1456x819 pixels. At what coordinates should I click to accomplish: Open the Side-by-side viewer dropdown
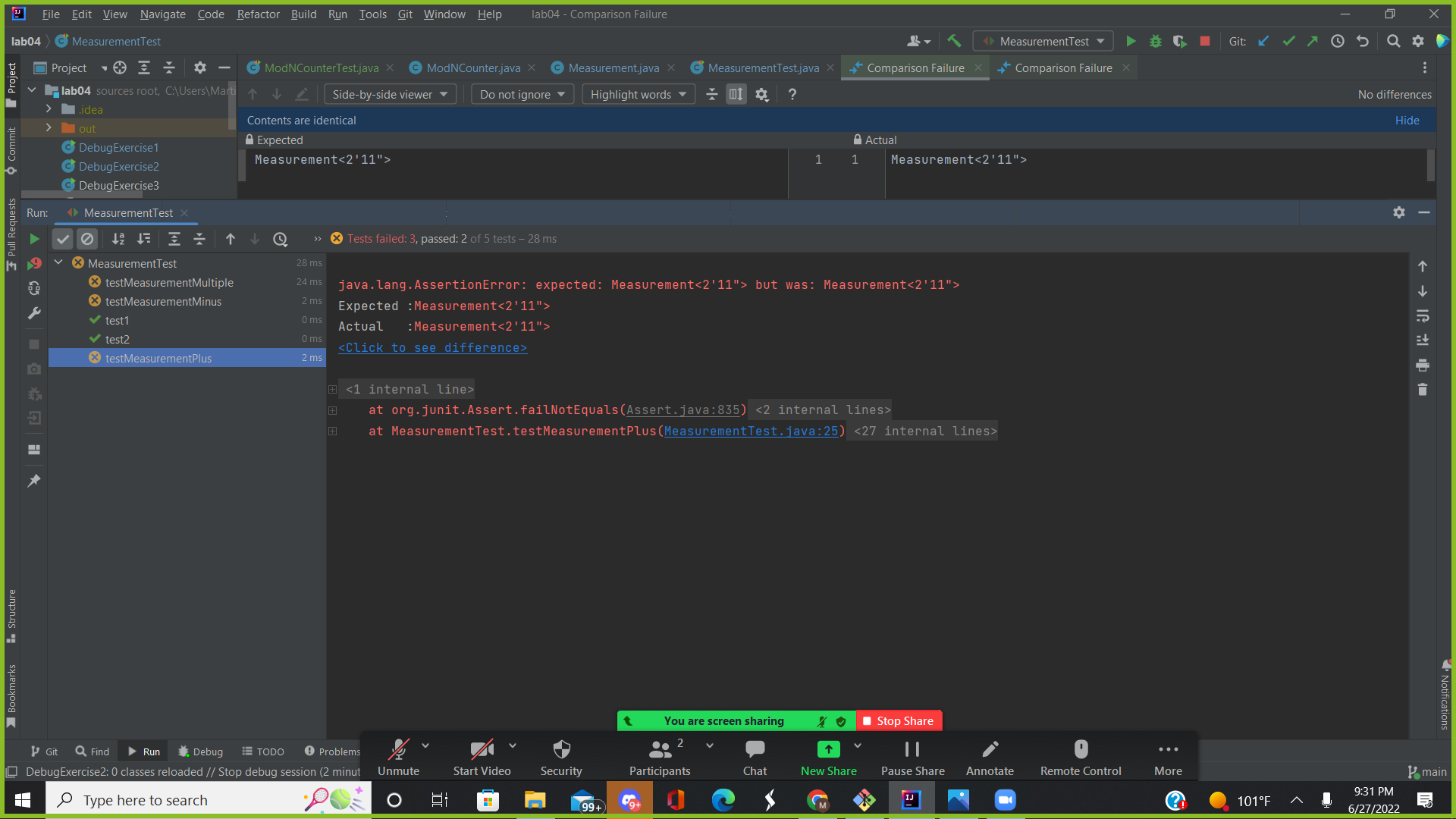(390, 94)
